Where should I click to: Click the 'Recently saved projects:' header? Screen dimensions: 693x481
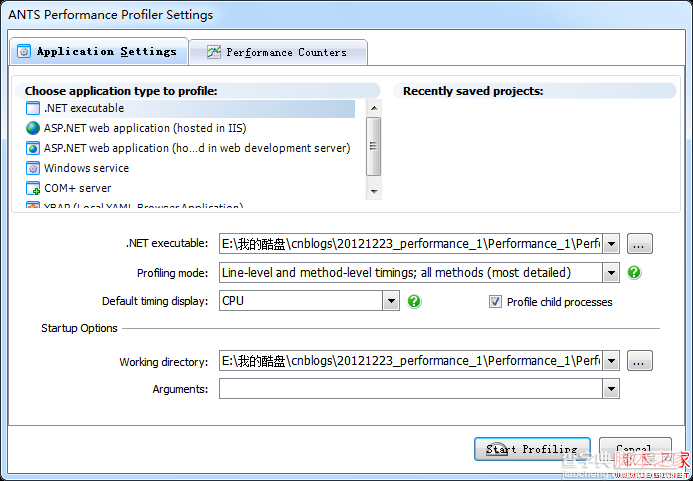tap(473, 91)
